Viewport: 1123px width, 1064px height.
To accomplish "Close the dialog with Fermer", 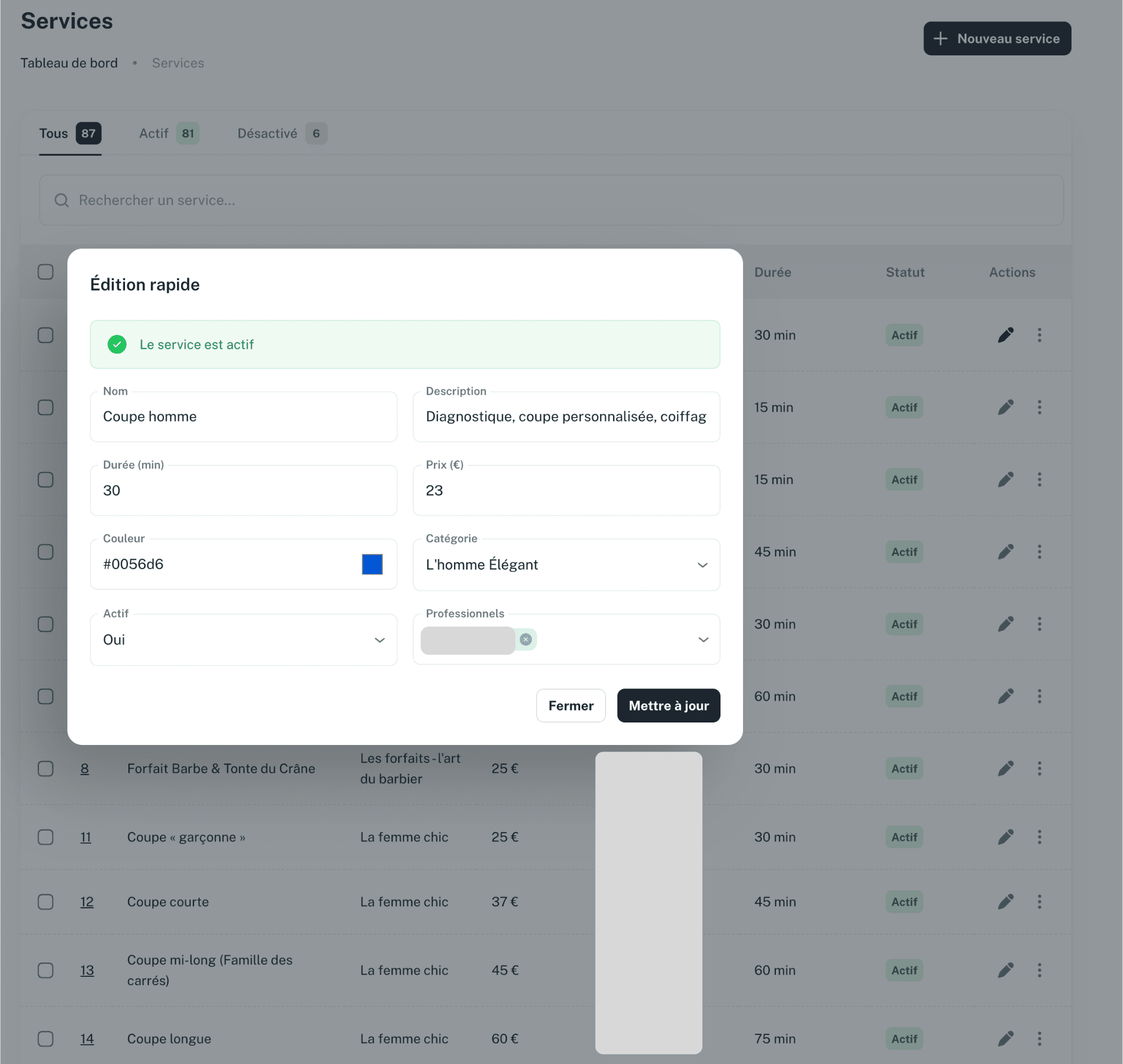I will tap(571, 705).
